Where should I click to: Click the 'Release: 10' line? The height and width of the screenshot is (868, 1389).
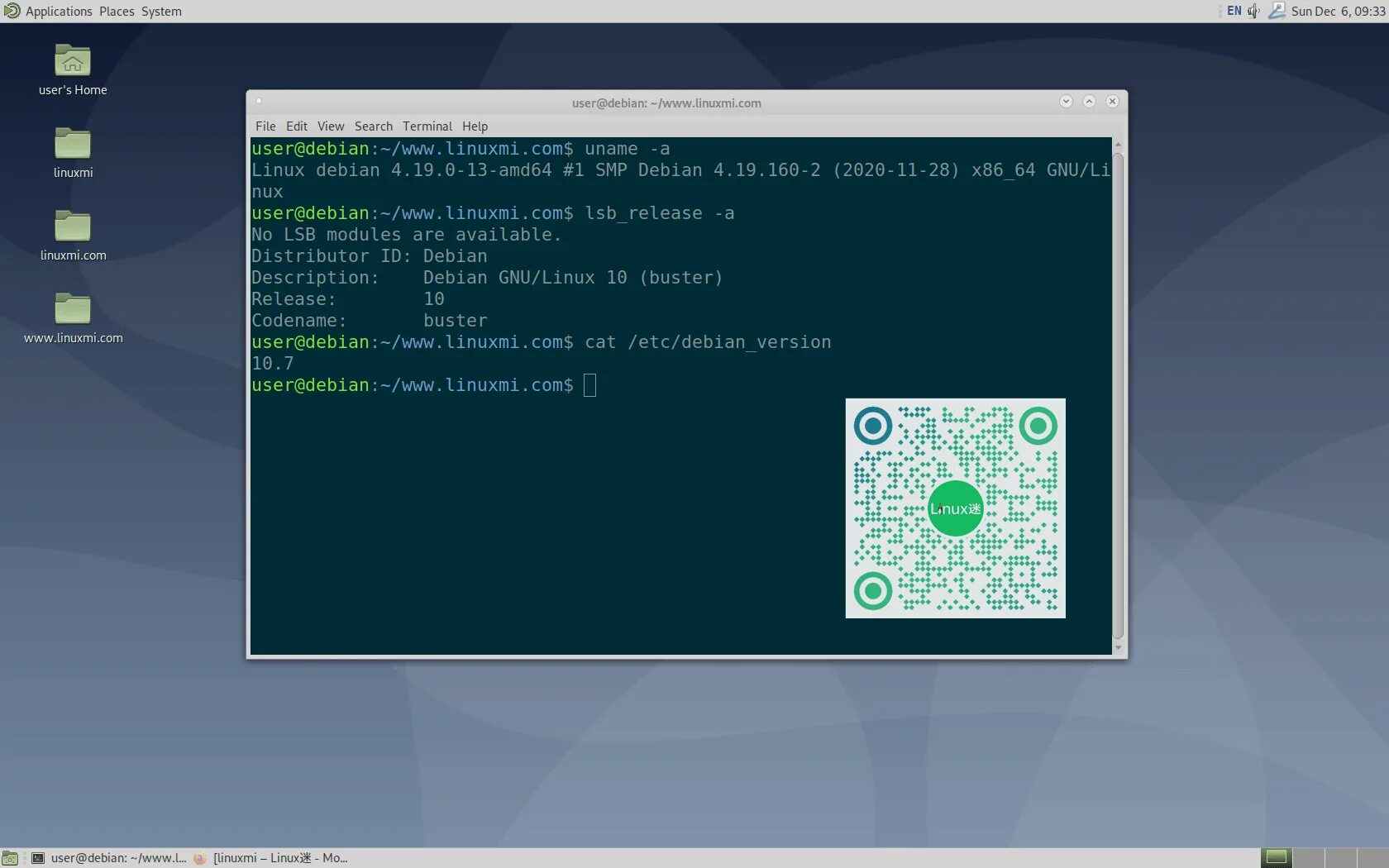coord(348,299)
